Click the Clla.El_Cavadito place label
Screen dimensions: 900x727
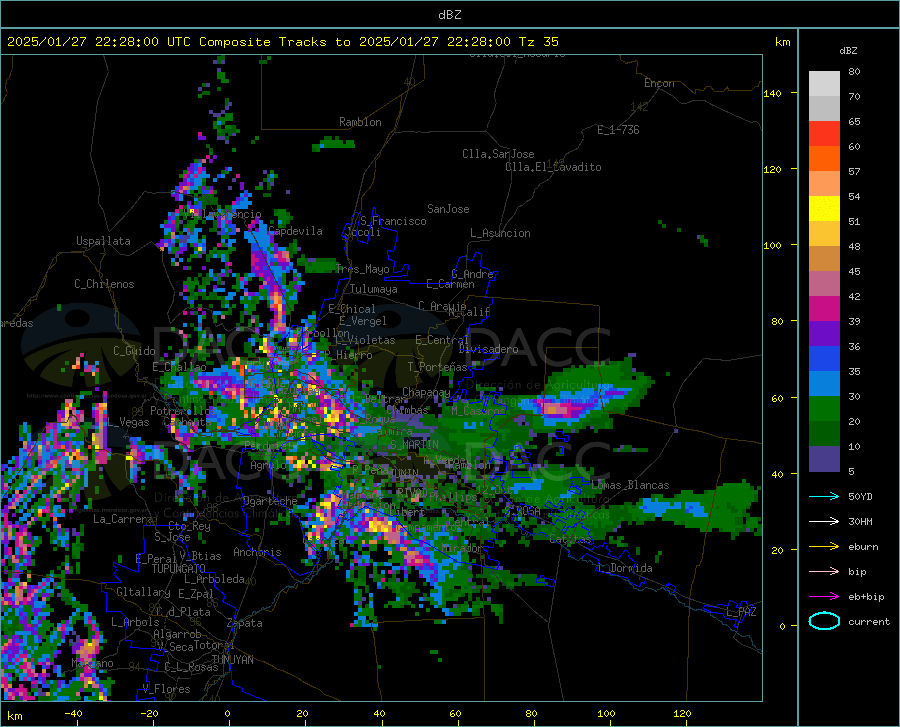click(x=553, y=167)
